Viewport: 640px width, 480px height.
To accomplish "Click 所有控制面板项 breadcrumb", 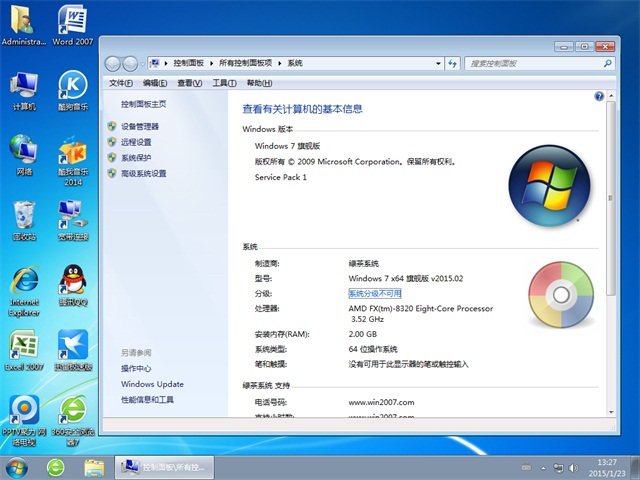I will [245, 63].
